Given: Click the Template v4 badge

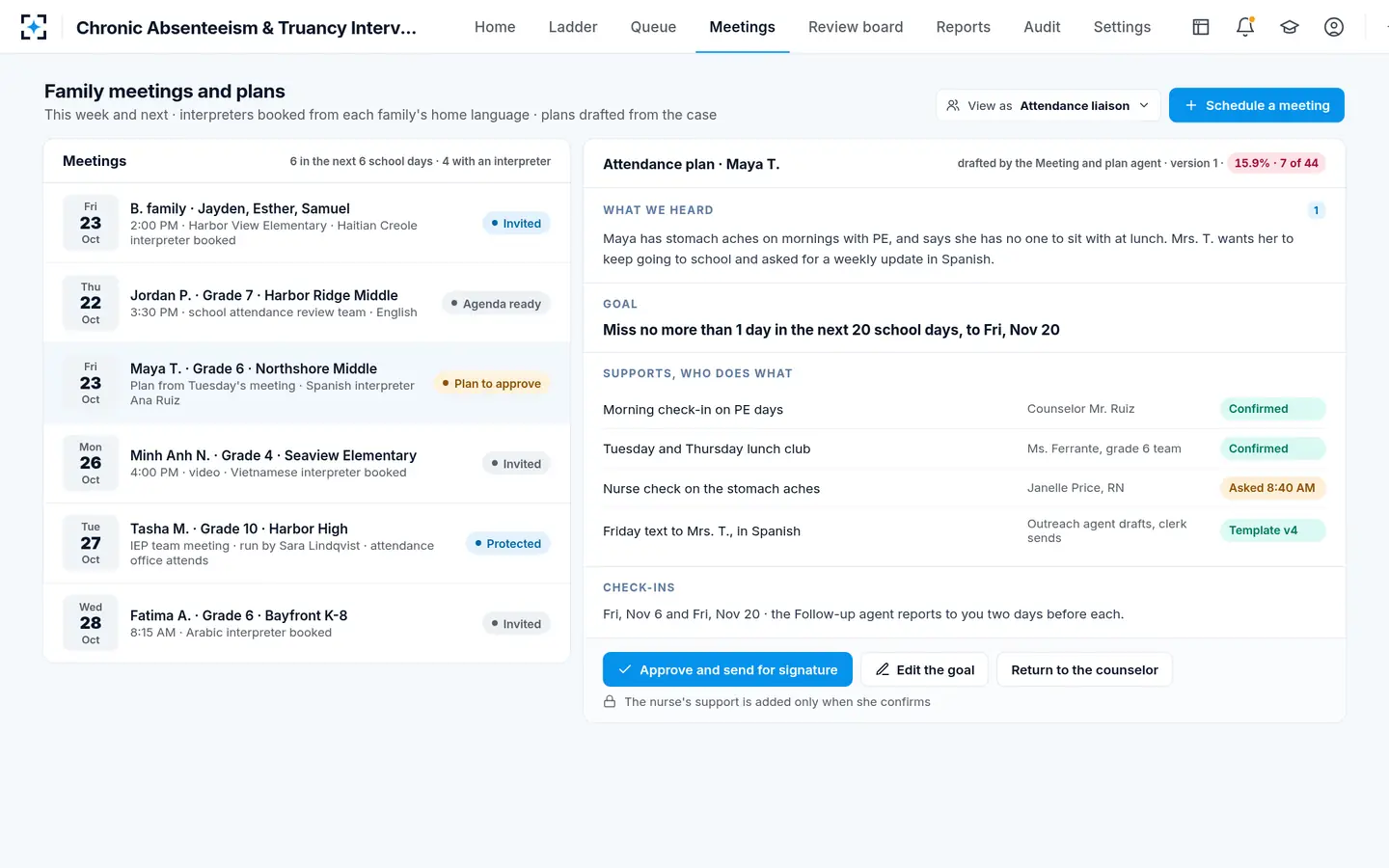Looking at the screenshot, I should 1272,530.
